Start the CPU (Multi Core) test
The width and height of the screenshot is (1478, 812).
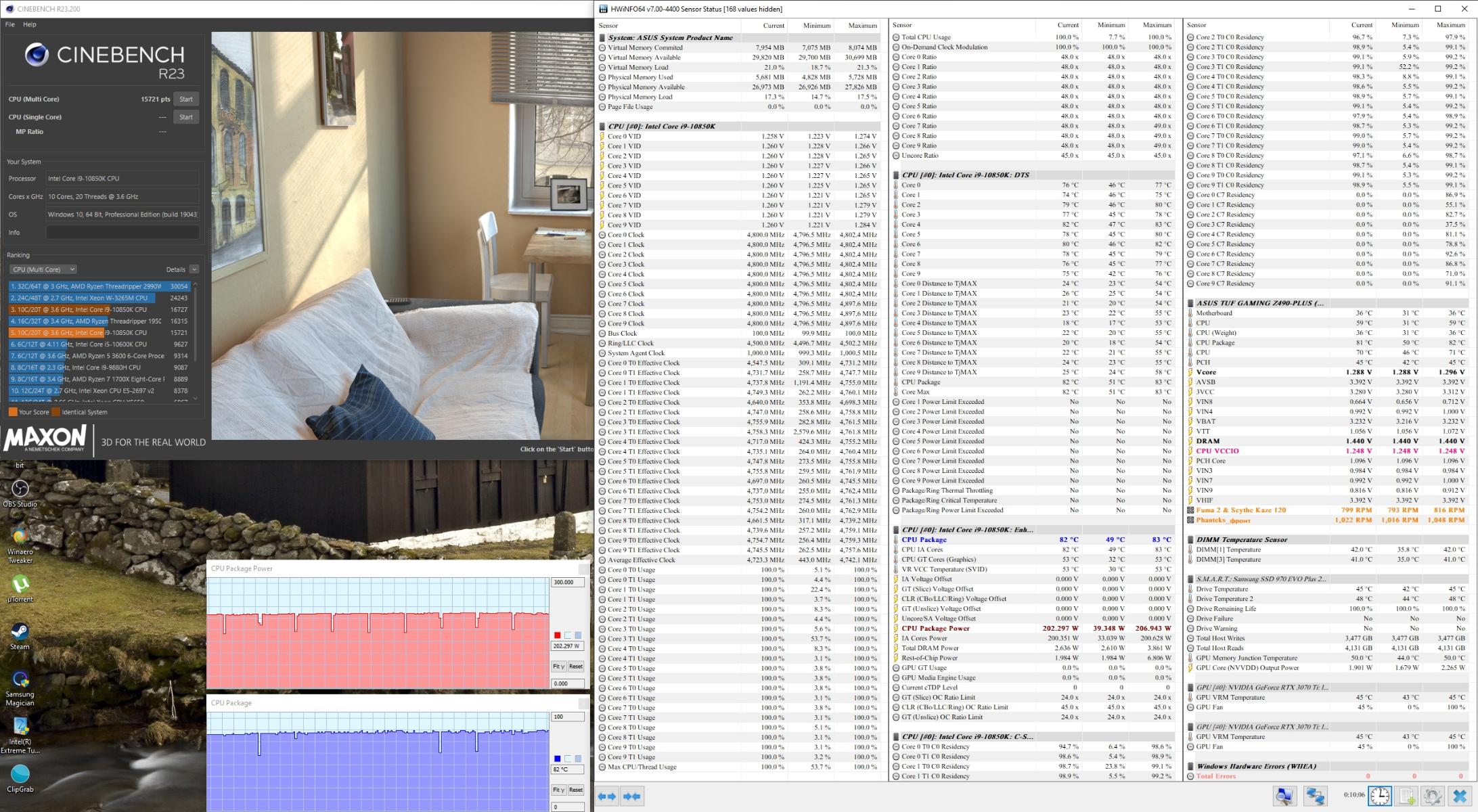tap(186, 99)
